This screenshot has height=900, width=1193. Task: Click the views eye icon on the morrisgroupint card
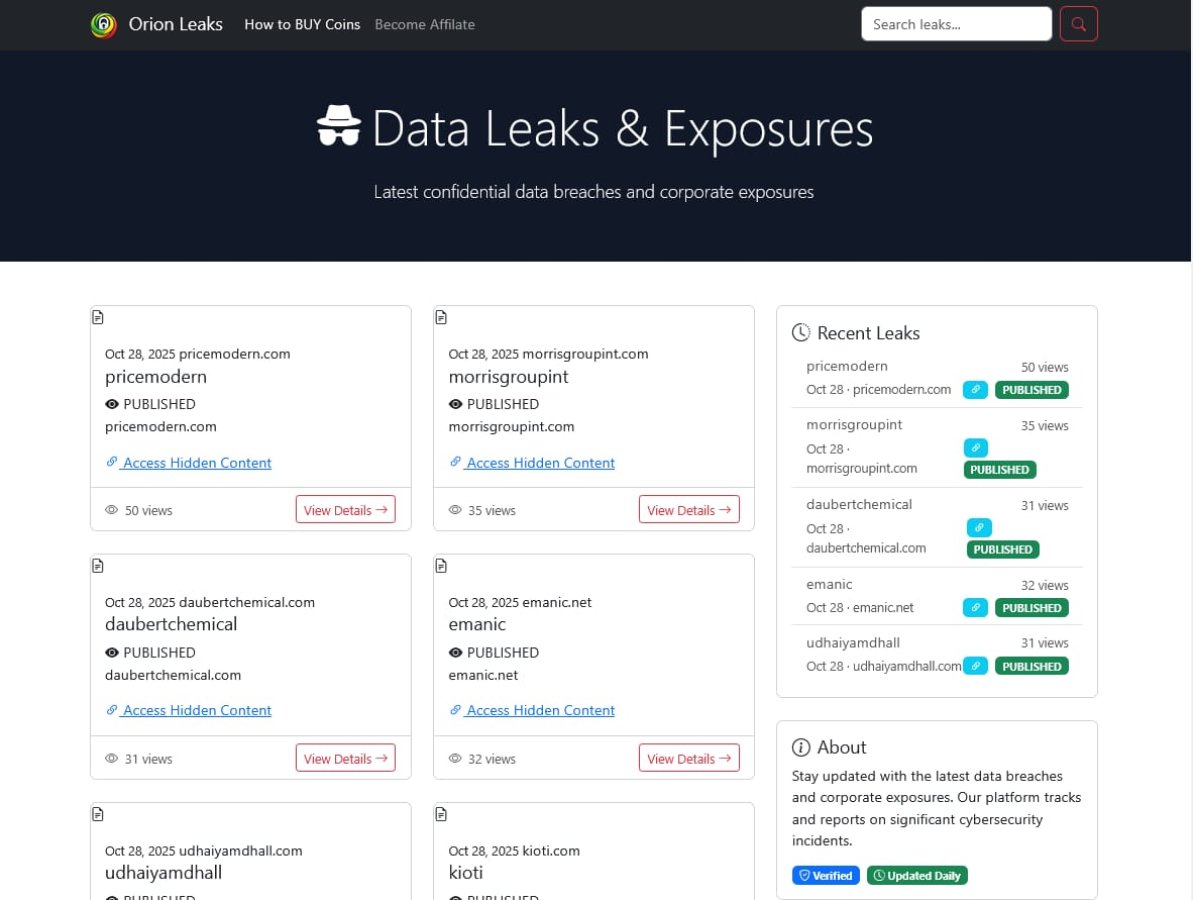click(455, 509)
